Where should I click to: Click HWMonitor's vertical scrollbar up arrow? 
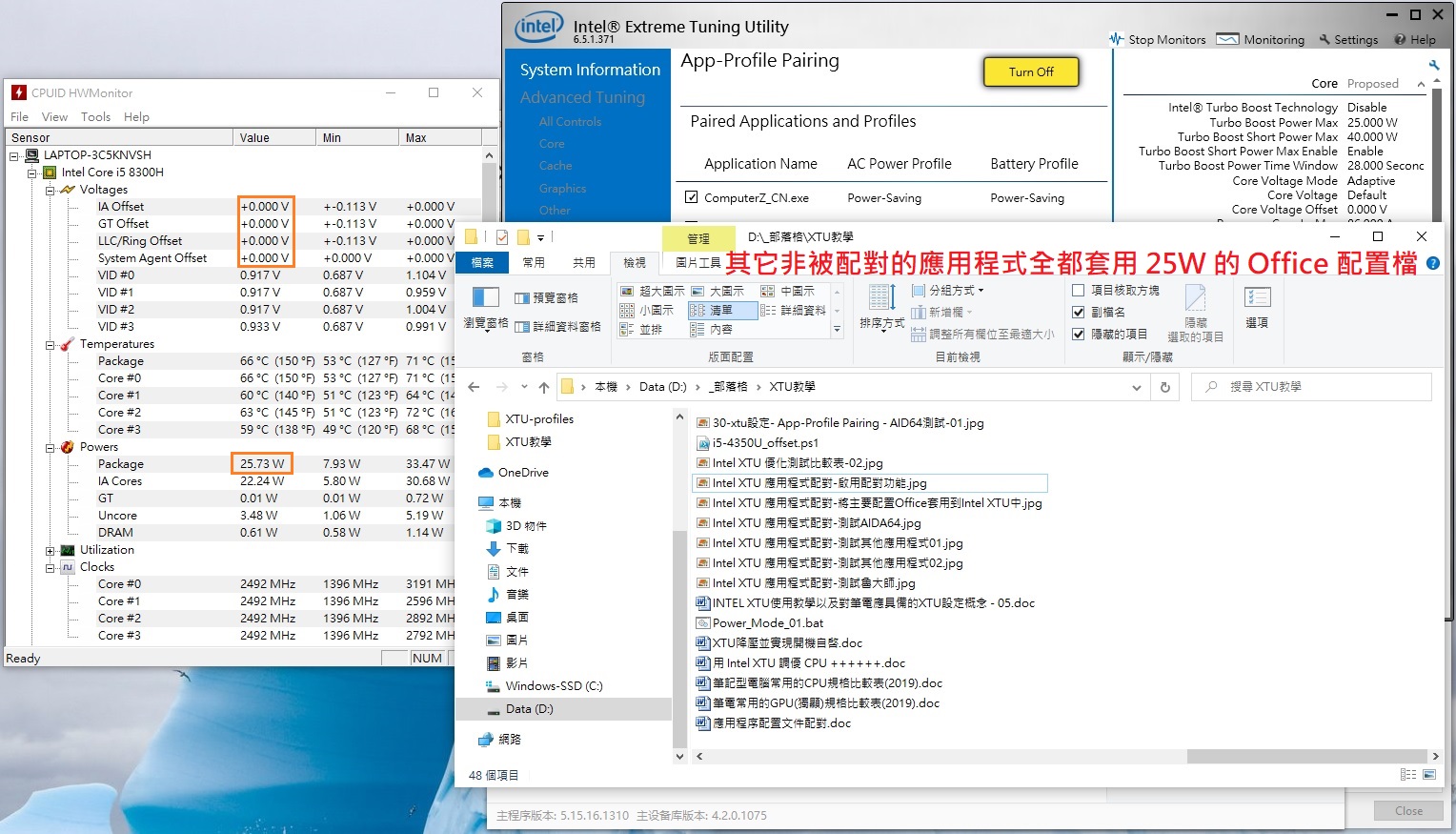coord(490,155)
